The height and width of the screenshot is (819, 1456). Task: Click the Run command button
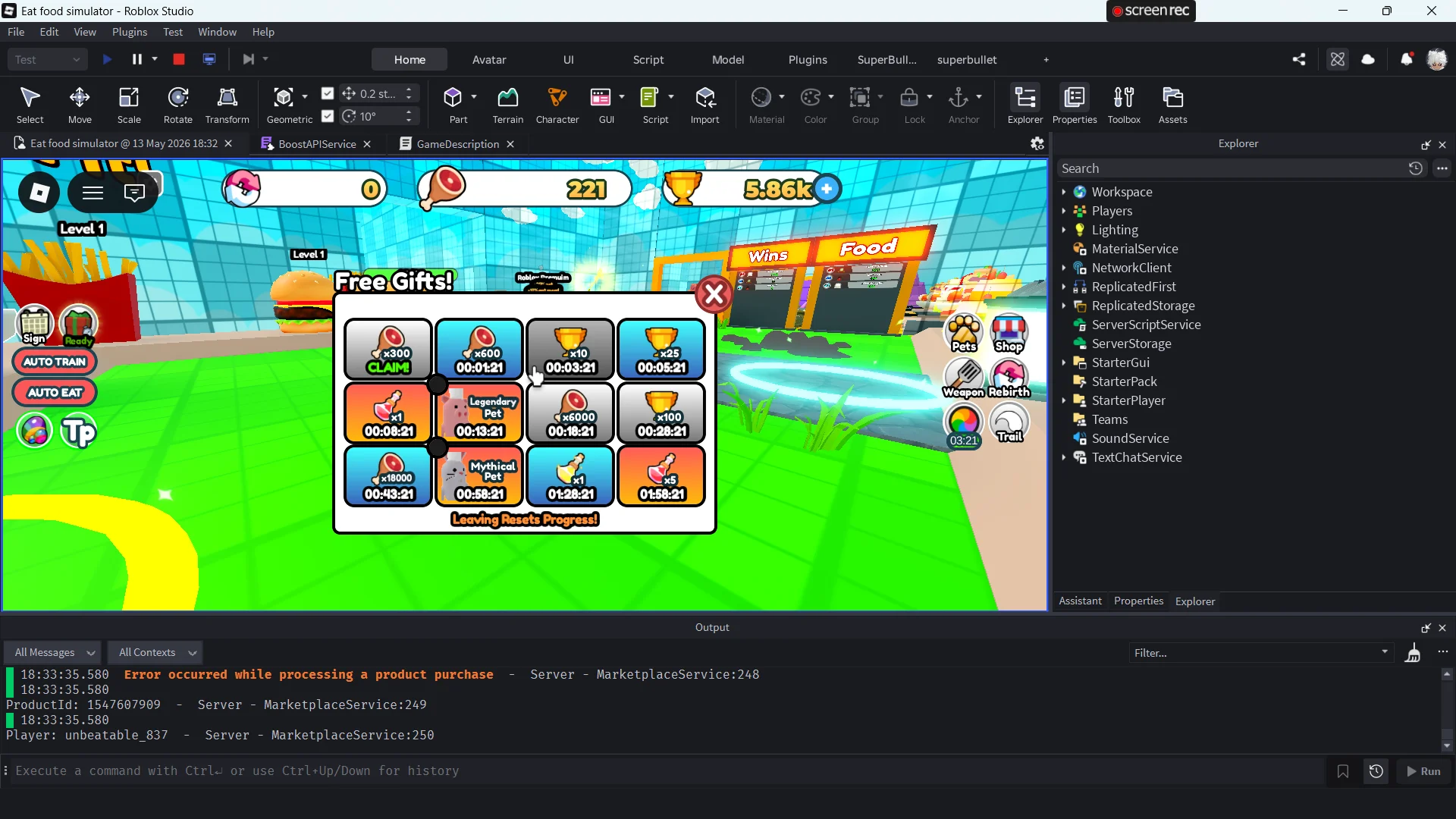(x=1423, y=771)
